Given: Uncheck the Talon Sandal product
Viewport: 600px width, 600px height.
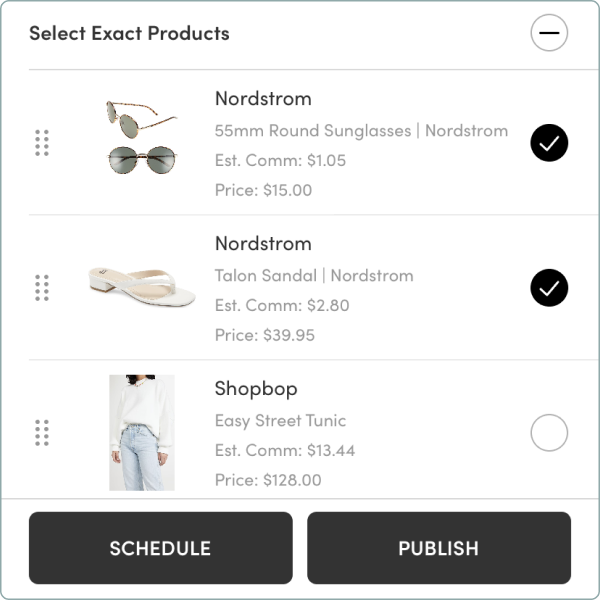Looking at the screenshot, I should [548, 288].
